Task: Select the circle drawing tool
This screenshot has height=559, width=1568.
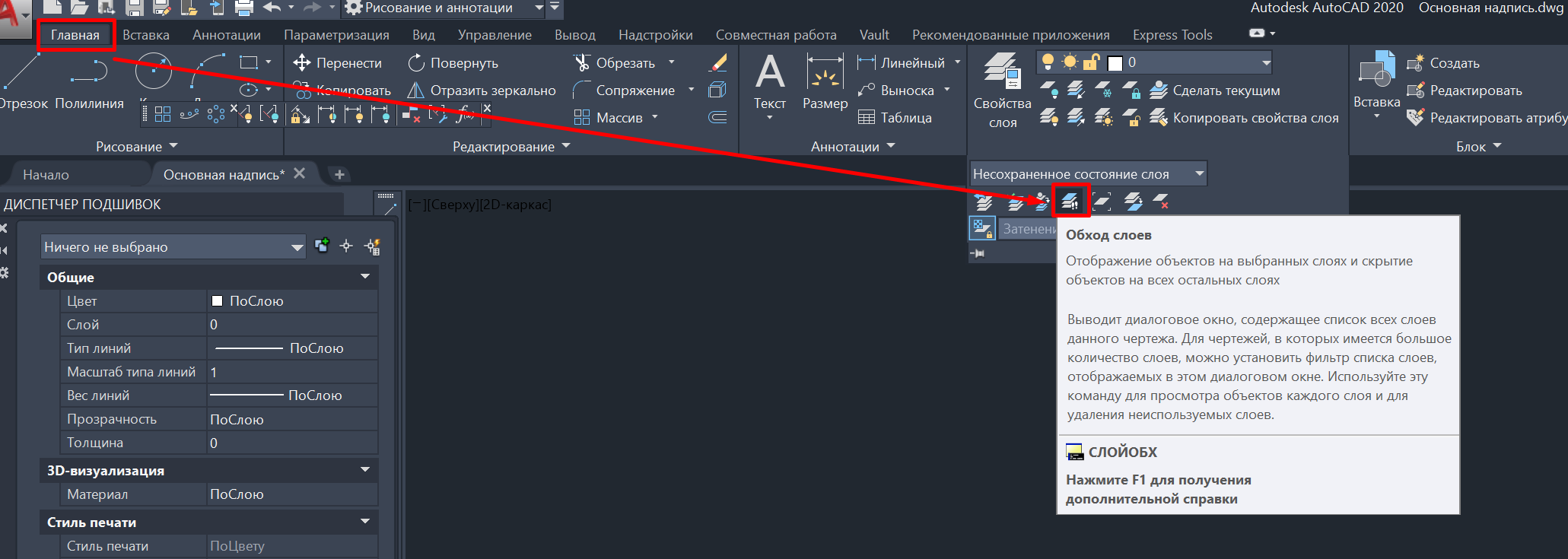Action: point(154,72)
